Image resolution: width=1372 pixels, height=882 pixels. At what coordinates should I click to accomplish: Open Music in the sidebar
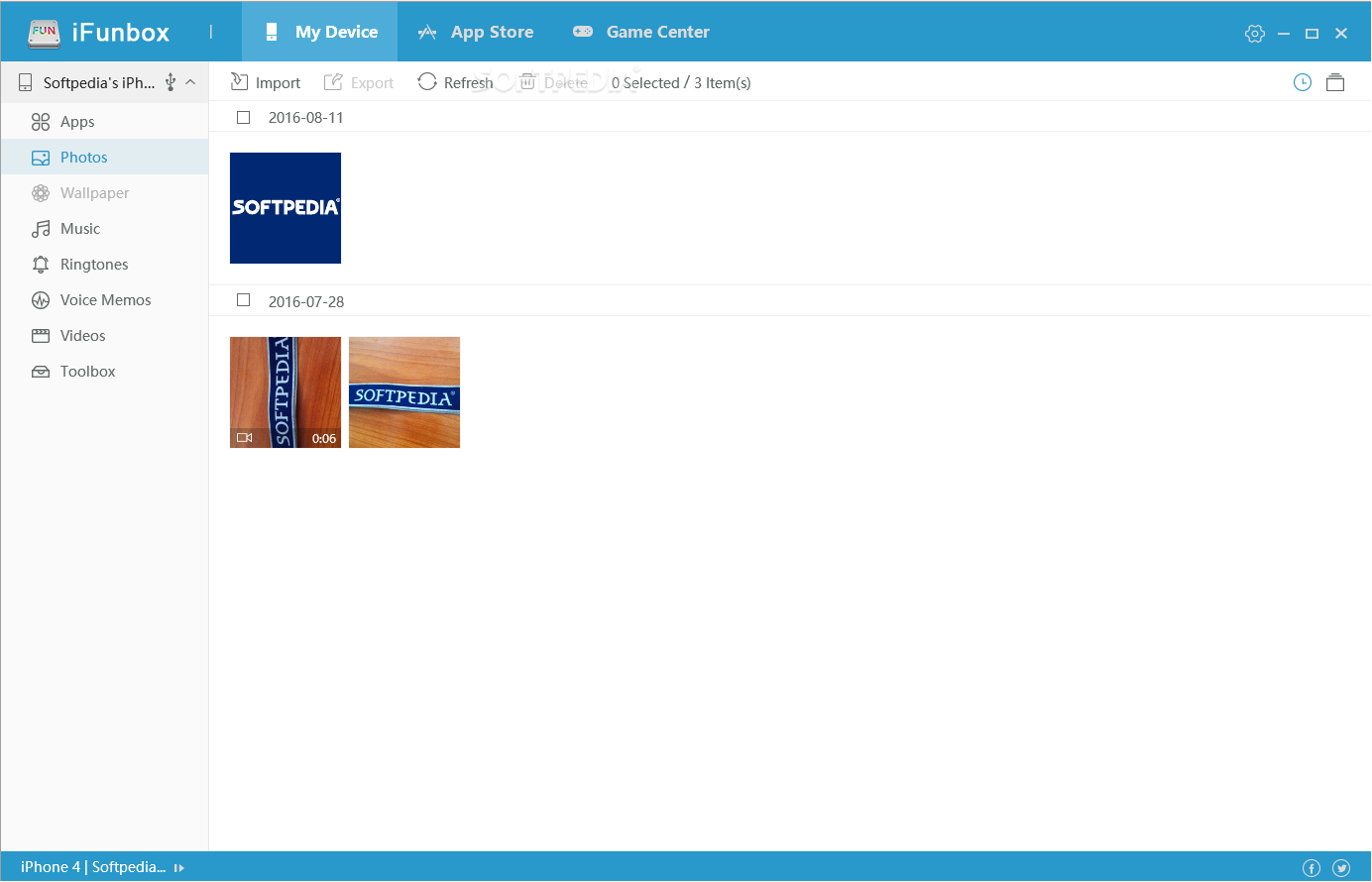click(104, 229)
